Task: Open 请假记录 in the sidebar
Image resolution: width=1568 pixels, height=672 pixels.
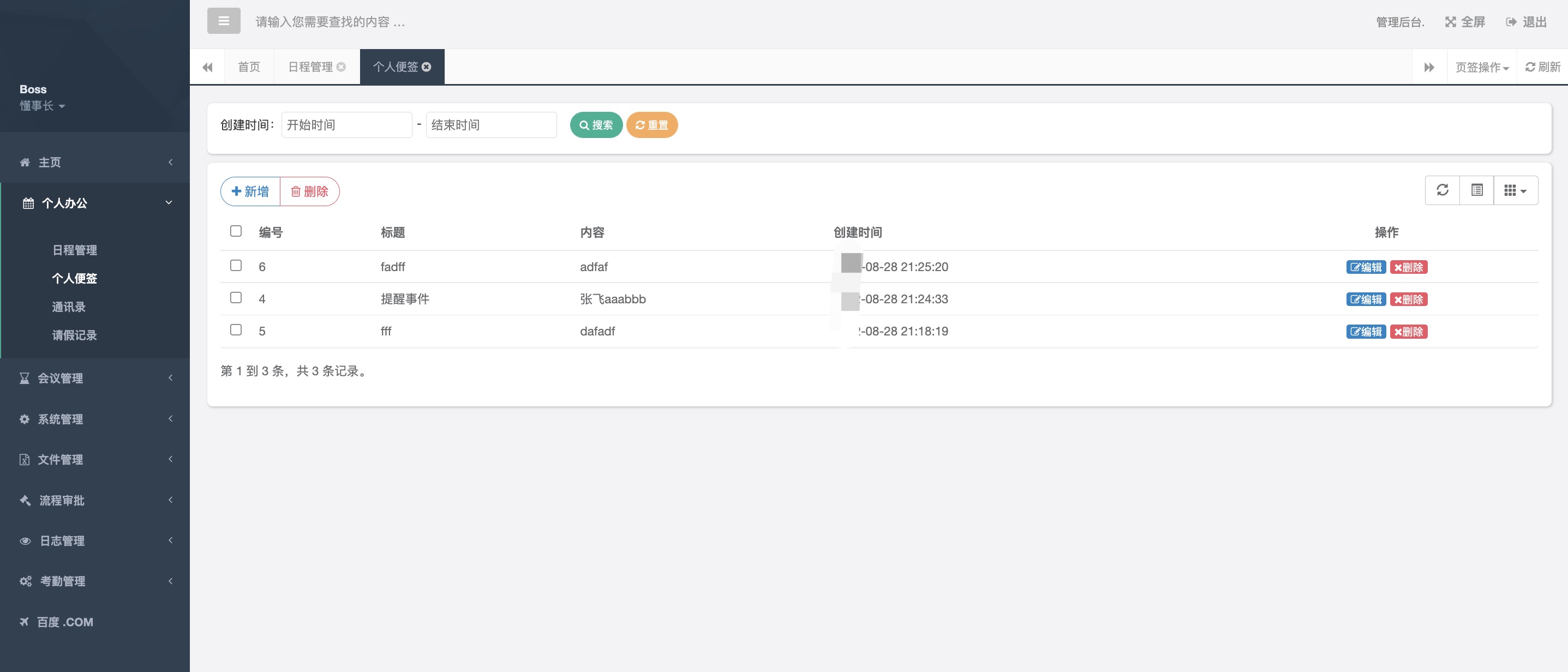Action: pyautogui.click(x=74, y=335)
